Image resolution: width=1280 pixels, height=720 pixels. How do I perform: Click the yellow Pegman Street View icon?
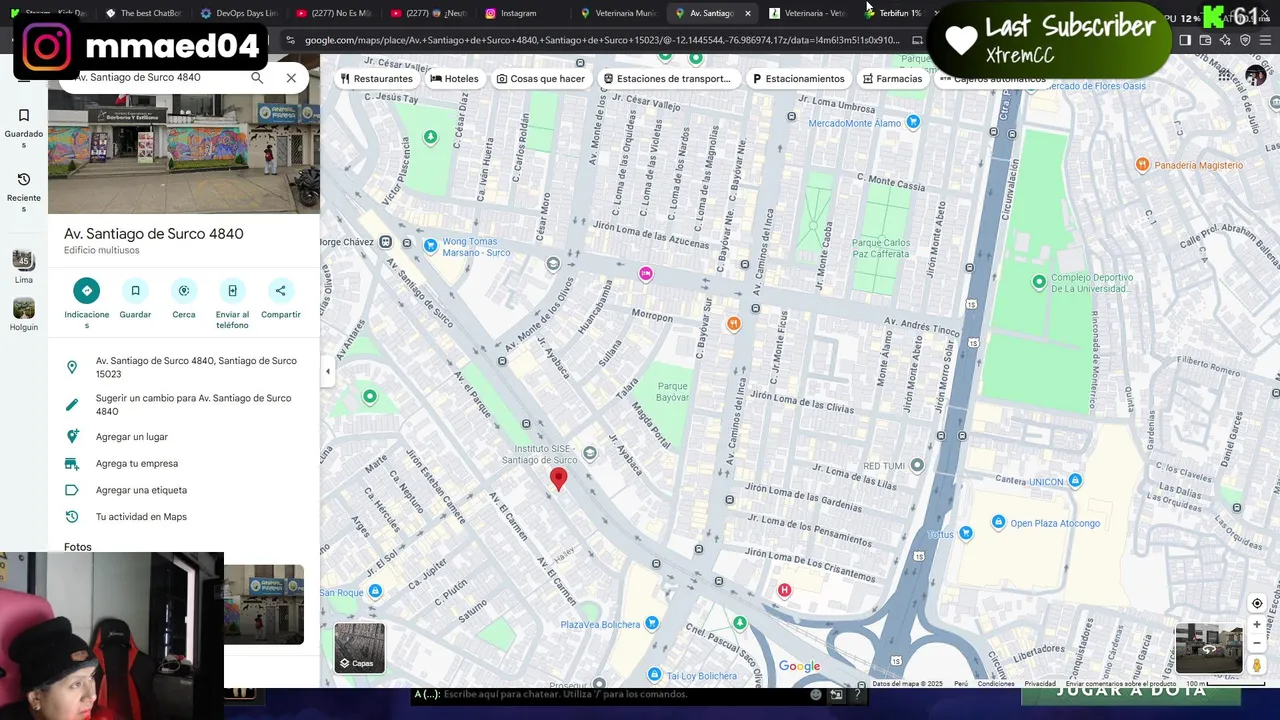pyautogui.click(x=1257, y=666)
